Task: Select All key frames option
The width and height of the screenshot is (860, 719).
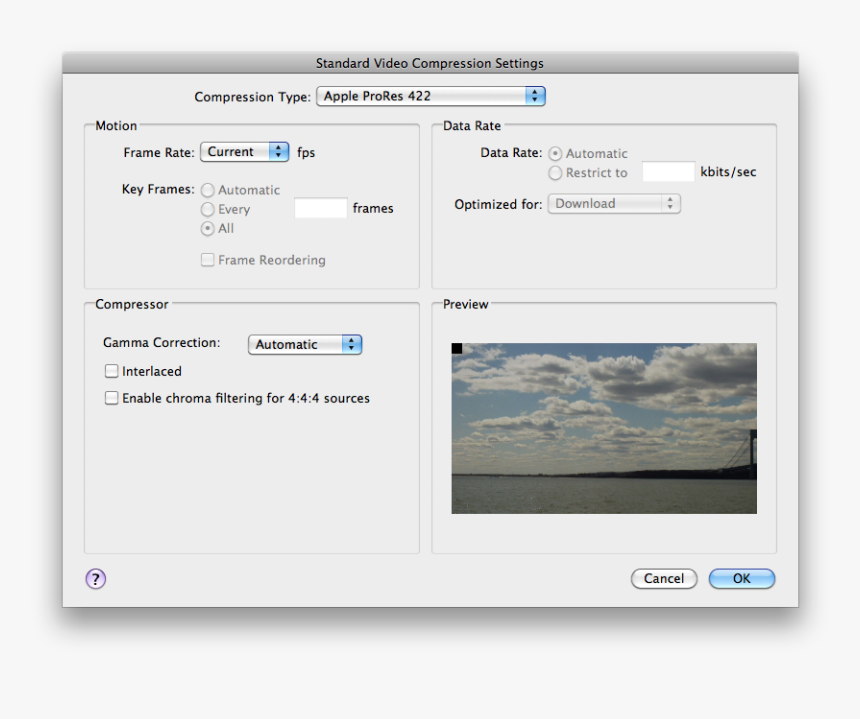Action: coord(207,228)
